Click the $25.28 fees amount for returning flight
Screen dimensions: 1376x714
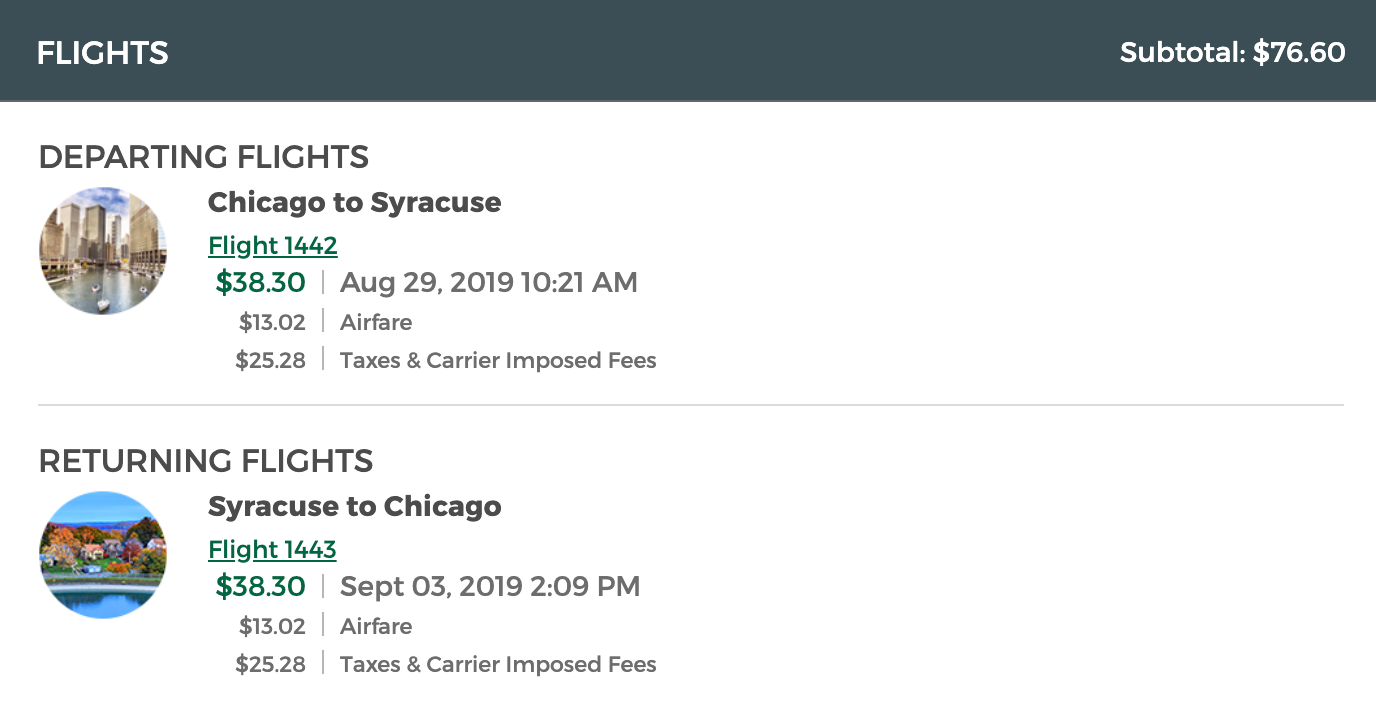coord(270,664)
